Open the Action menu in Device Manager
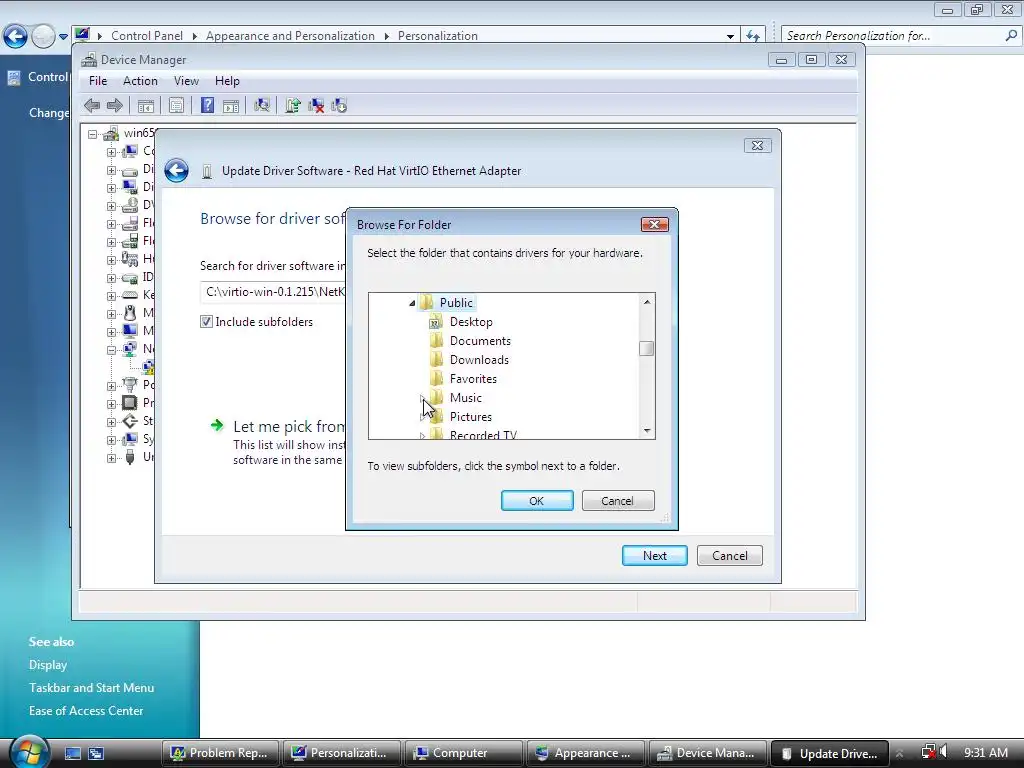This screenshot has height=768, width=1024. point(140,81)
